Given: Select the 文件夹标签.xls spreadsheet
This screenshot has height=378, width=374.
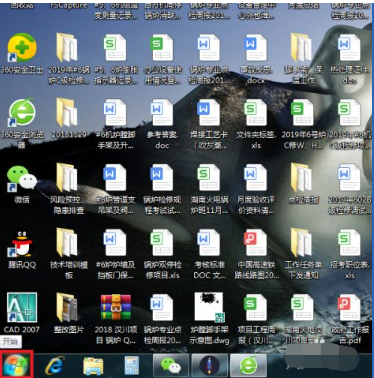Looking at the screenshot, I should point(256,124).
